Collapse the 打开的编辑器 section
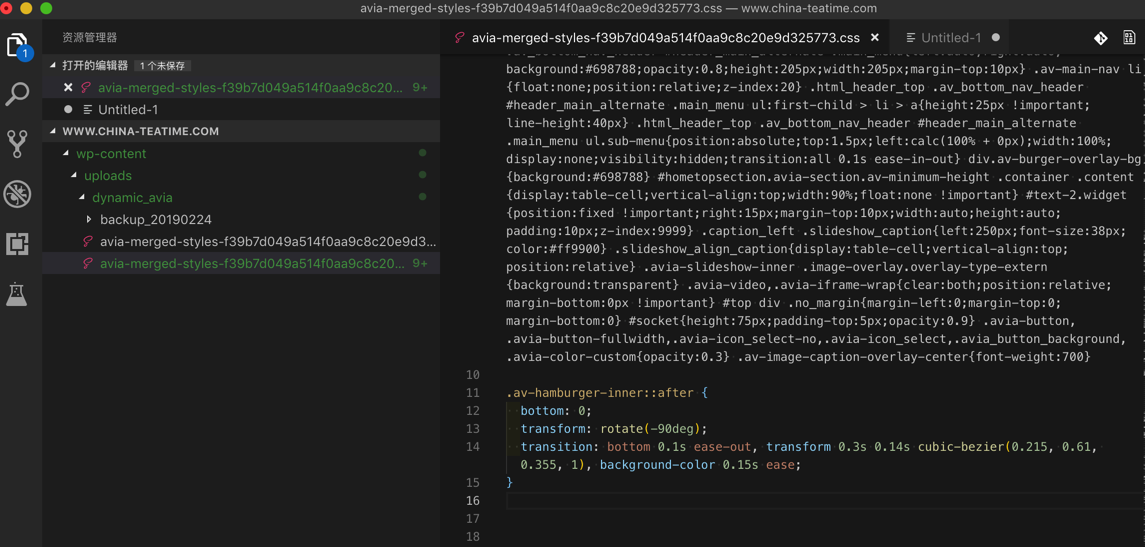Screen dimensions: 1145x547 click(x=53, y=66)
